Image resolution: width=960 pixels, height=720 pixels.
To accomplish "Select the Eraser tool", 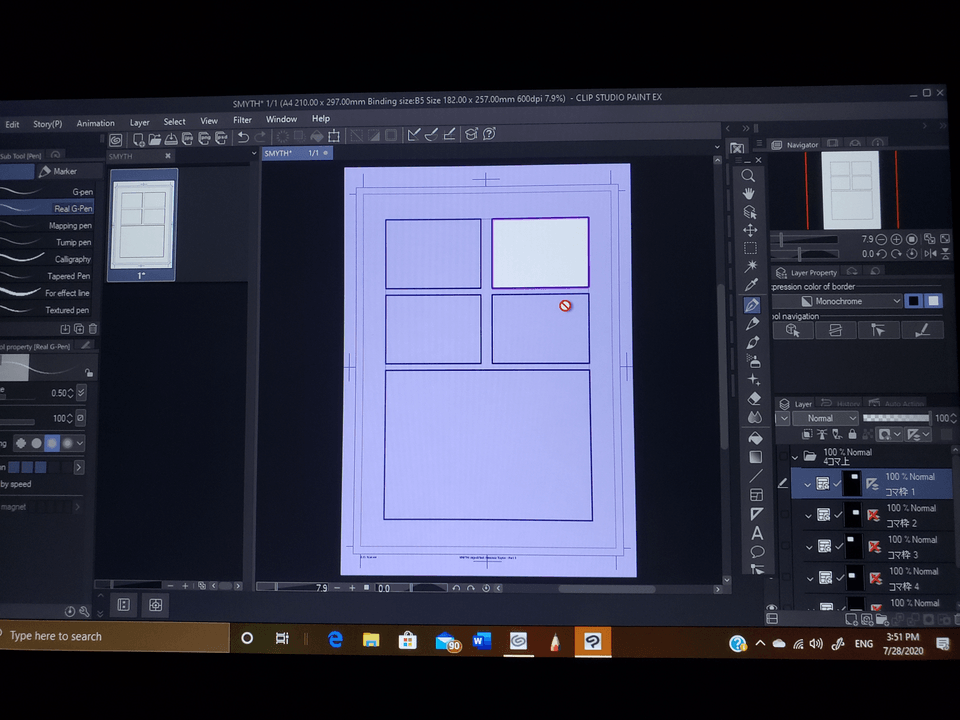I will tap(754, 399).
